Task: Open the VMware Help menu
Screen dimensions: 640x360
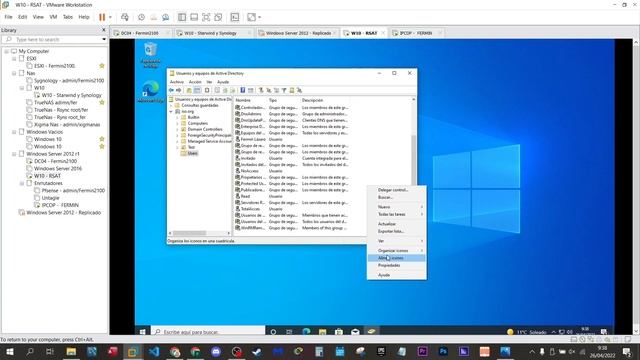Action: pyautogui.click(x=84, y=17)
